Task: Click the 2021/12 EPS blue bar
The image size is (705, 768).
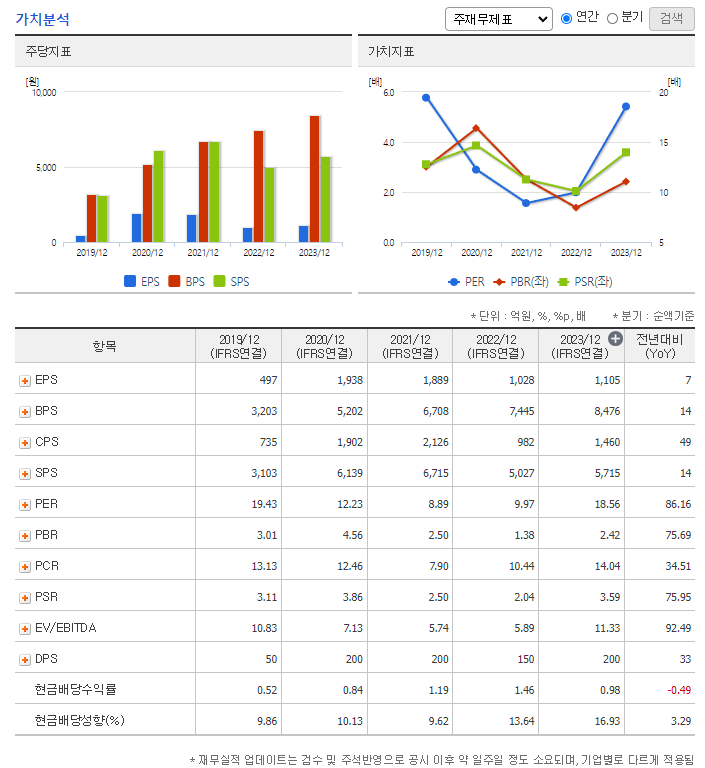Action: click(192, 228)
